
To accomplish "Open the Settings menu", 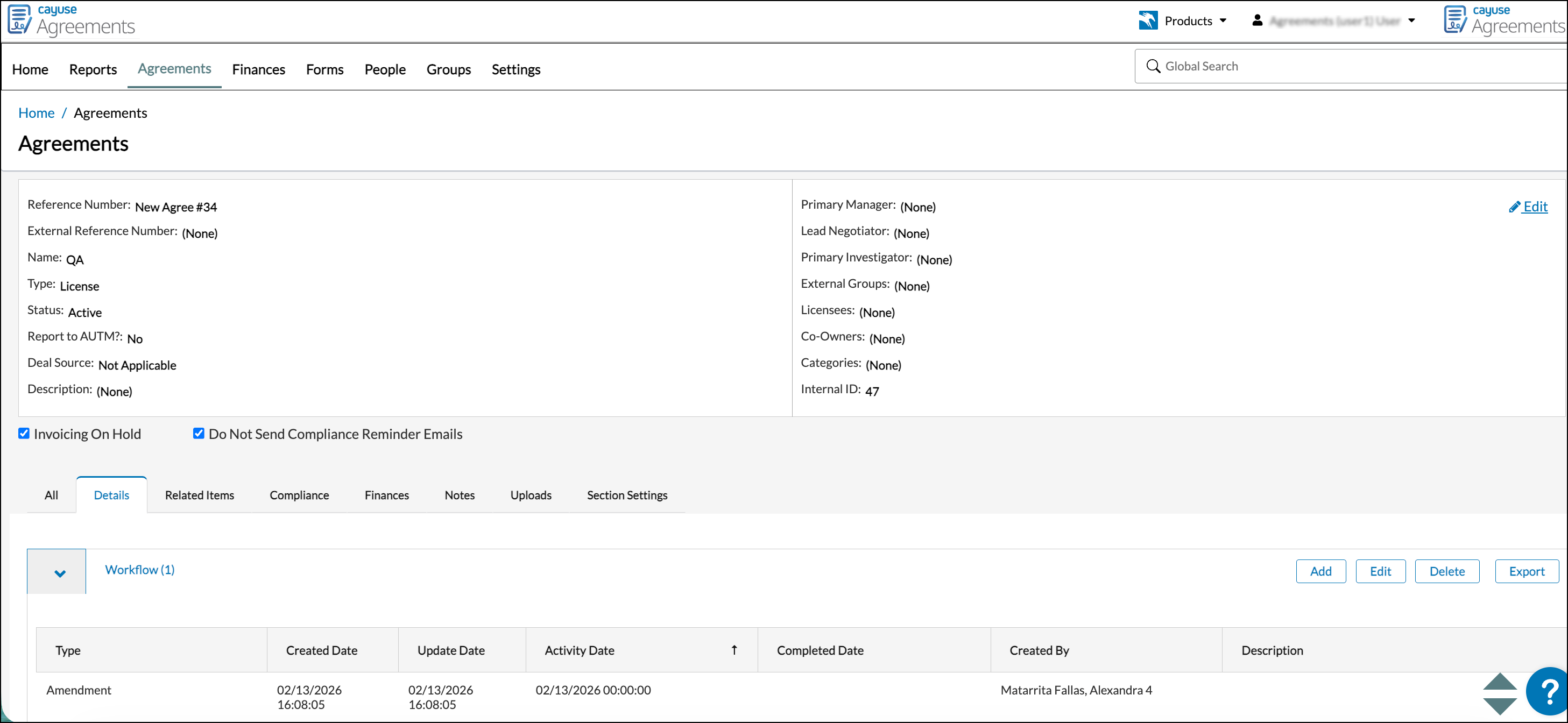I will [x=515, y=69].
